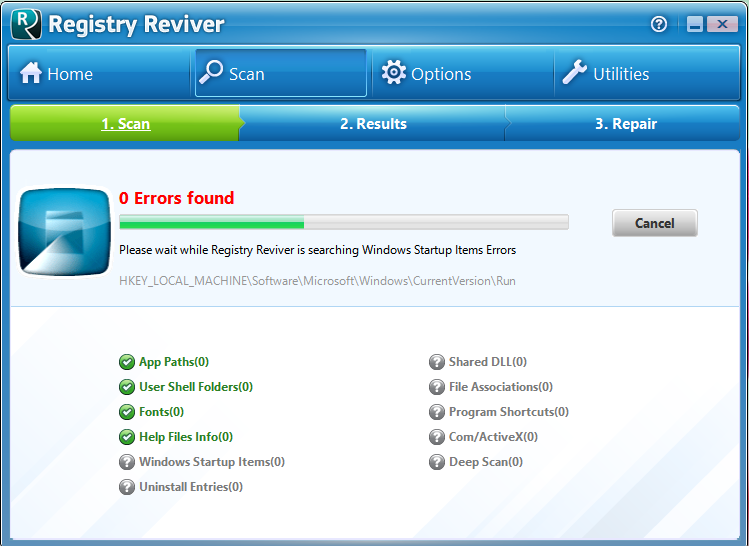This screenshot has height=546, width=749.
Task: Open the Options tab label
Action: [441, 75]
